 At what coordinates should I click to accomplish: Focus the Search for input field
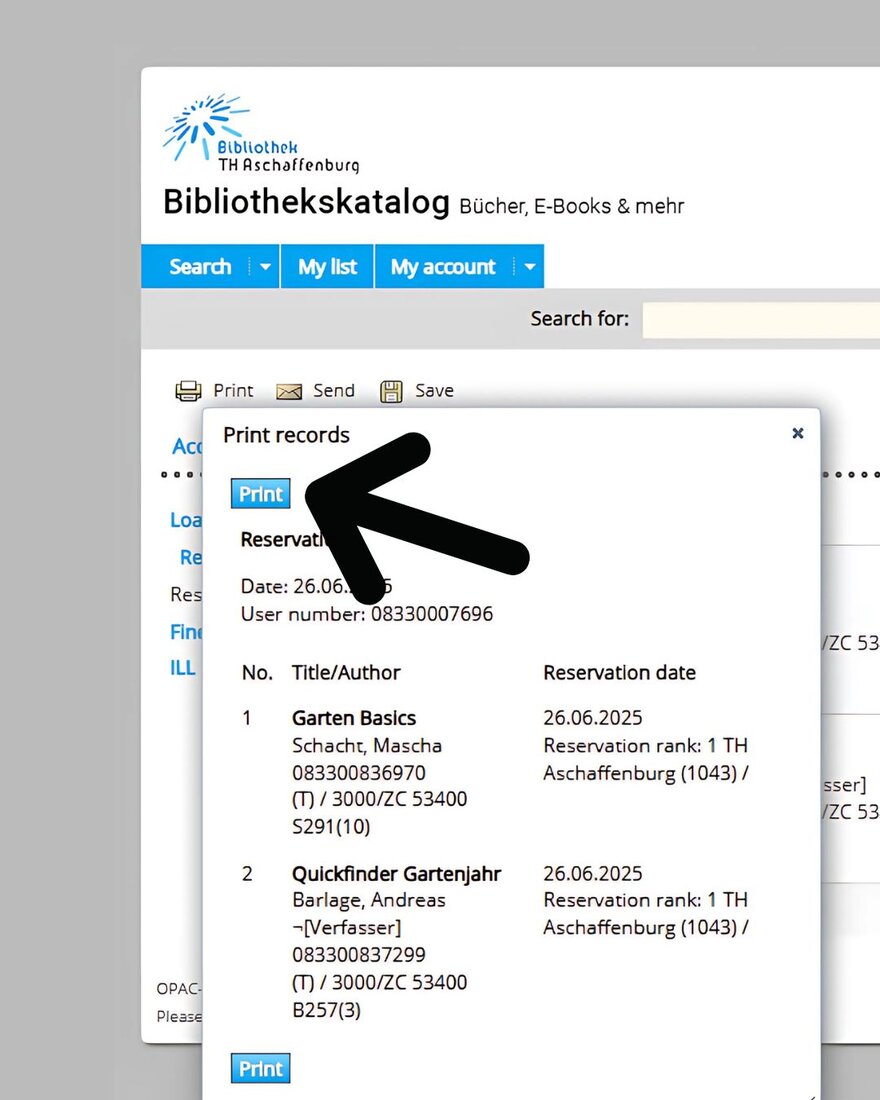pos(761,320)
